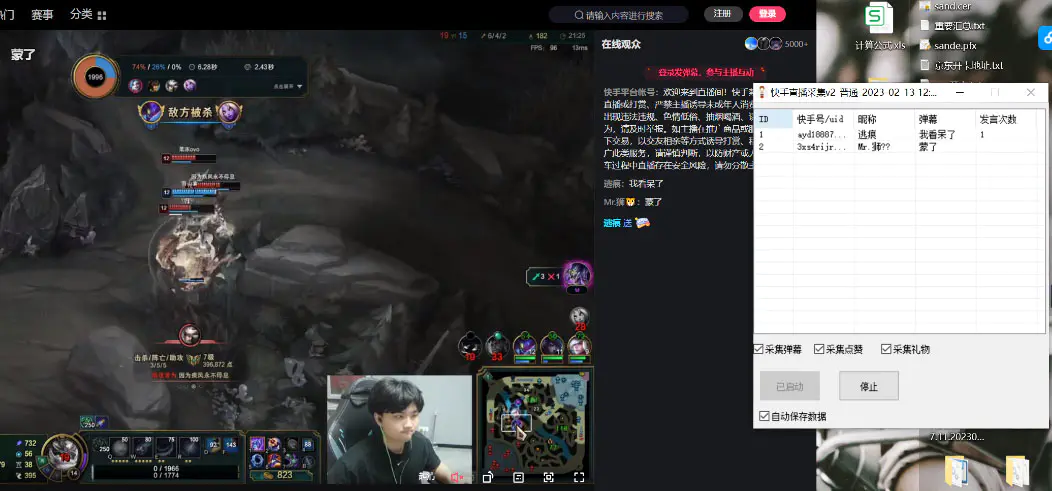Click the collector window's title bar app icon
1052x491 pixels.
click(x=762, y=92)
